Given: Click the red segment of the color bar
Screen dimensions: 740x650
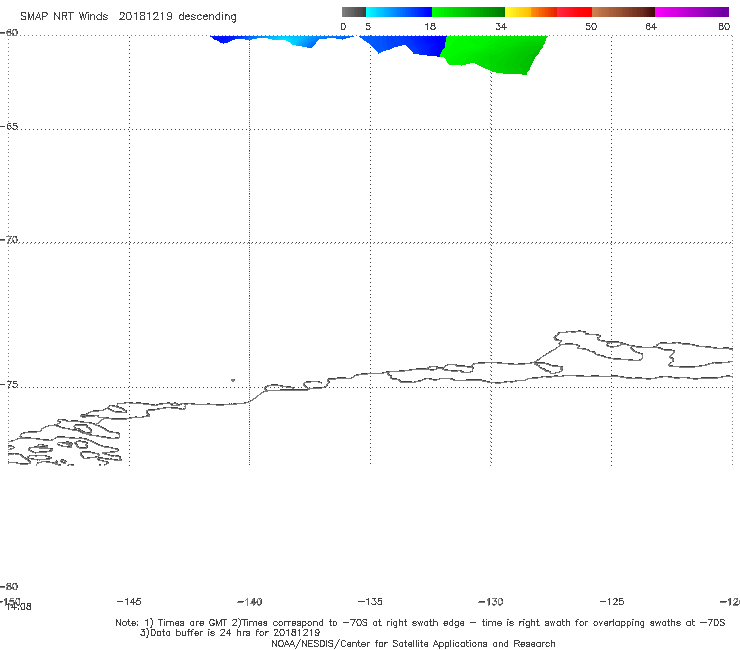Looking at the screenshot, I should 574,12.
